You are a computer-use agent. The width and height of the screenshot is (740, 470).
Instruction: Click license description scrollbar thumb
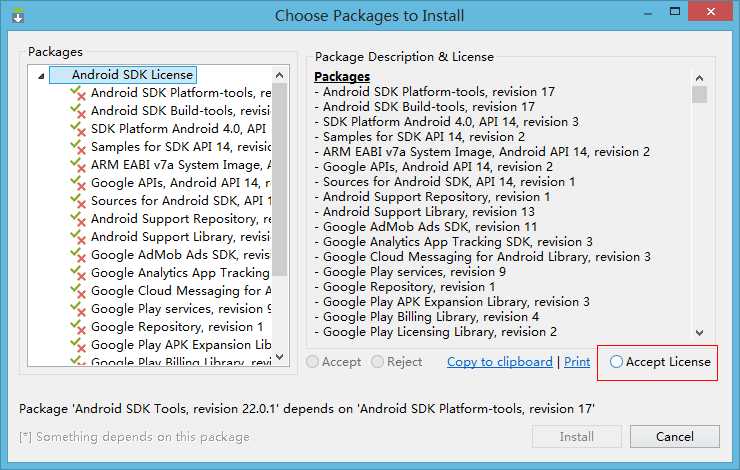(699, 94)
